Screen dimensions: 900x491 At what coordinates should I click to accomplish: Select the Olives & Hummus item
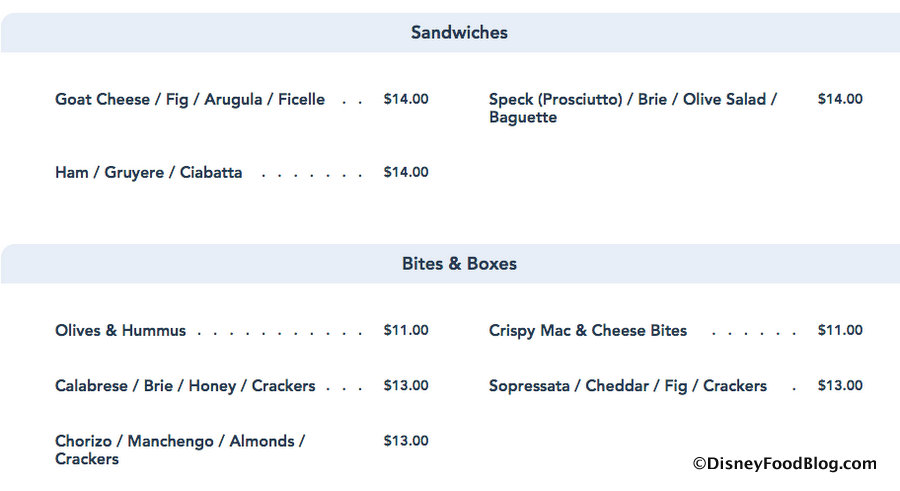coord(121,331)
